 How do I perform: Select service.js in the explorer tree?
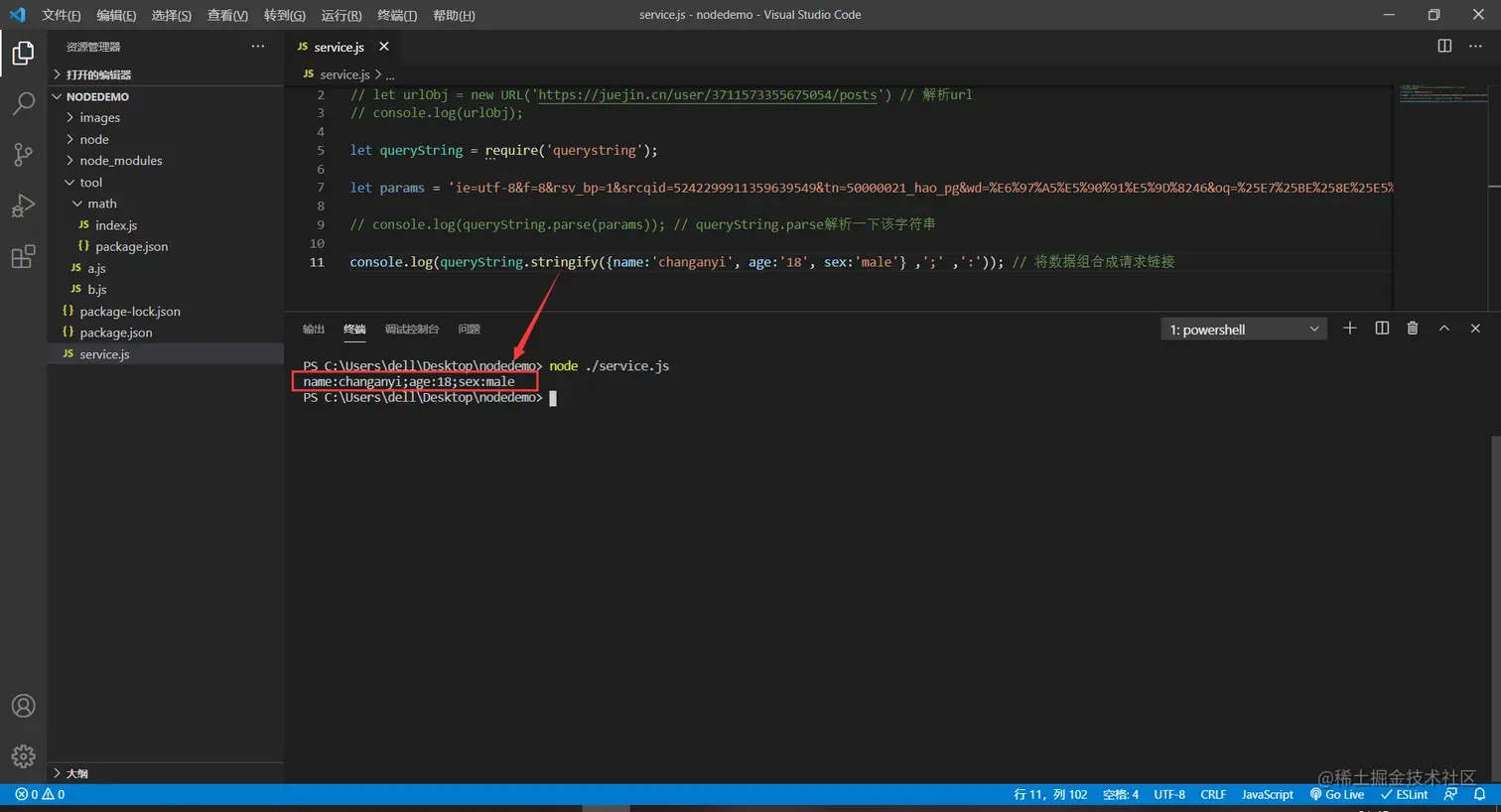[x=166, y=354]
